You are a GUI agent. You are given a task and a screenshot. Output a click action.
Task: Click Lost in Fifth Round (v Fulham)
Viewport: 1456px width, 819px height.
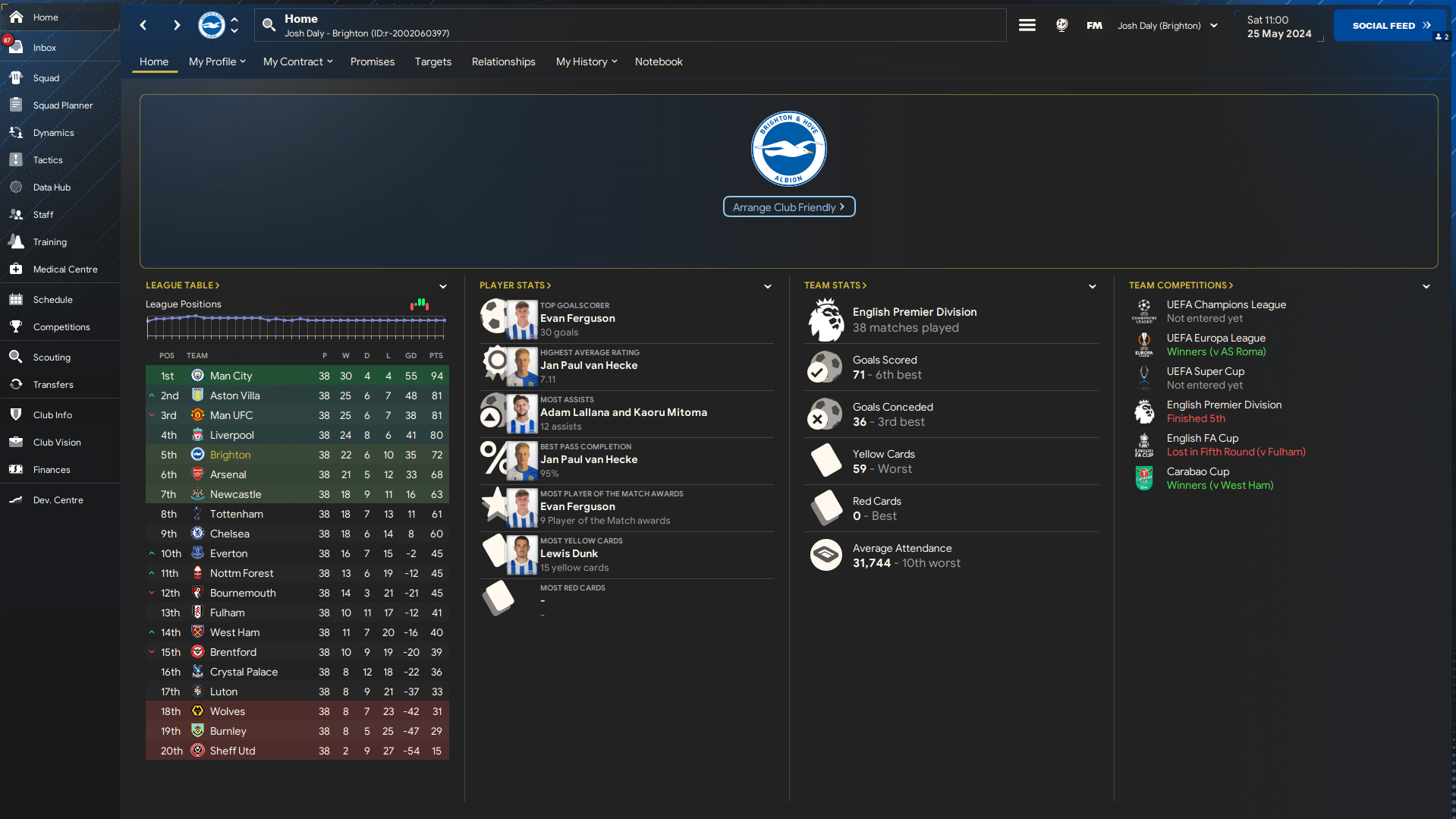1236,452
